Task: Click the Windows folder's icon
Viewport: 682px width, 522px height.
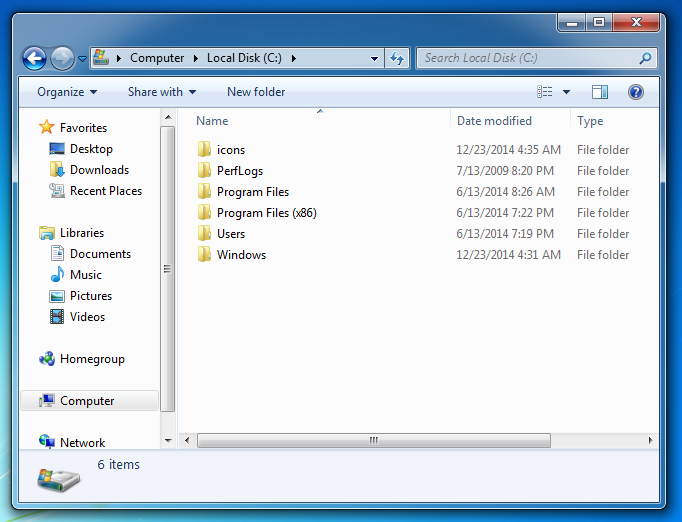Action: [x=204, y=254]
